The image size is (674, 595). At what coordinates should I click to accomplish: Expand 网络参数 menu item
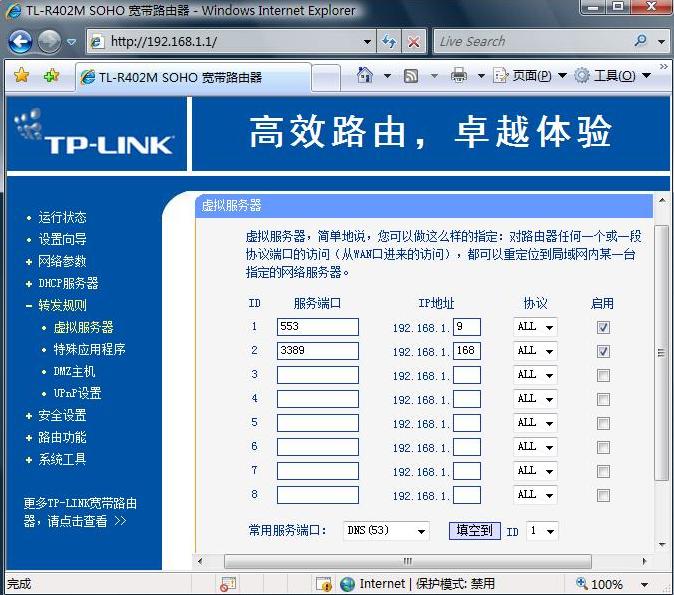(x=62, y=261)
